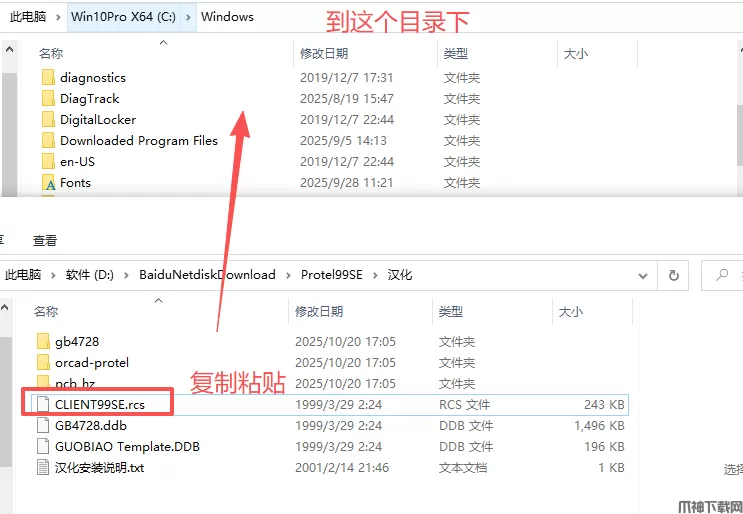Open the 查看 ribbon tab

pos(45,241)
